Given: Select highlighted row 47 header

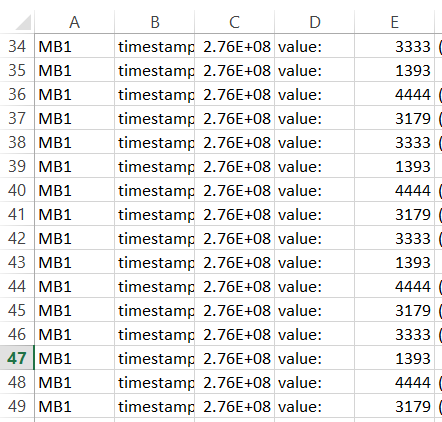Looking at the screenshot, I should click(x=17, y=358).
